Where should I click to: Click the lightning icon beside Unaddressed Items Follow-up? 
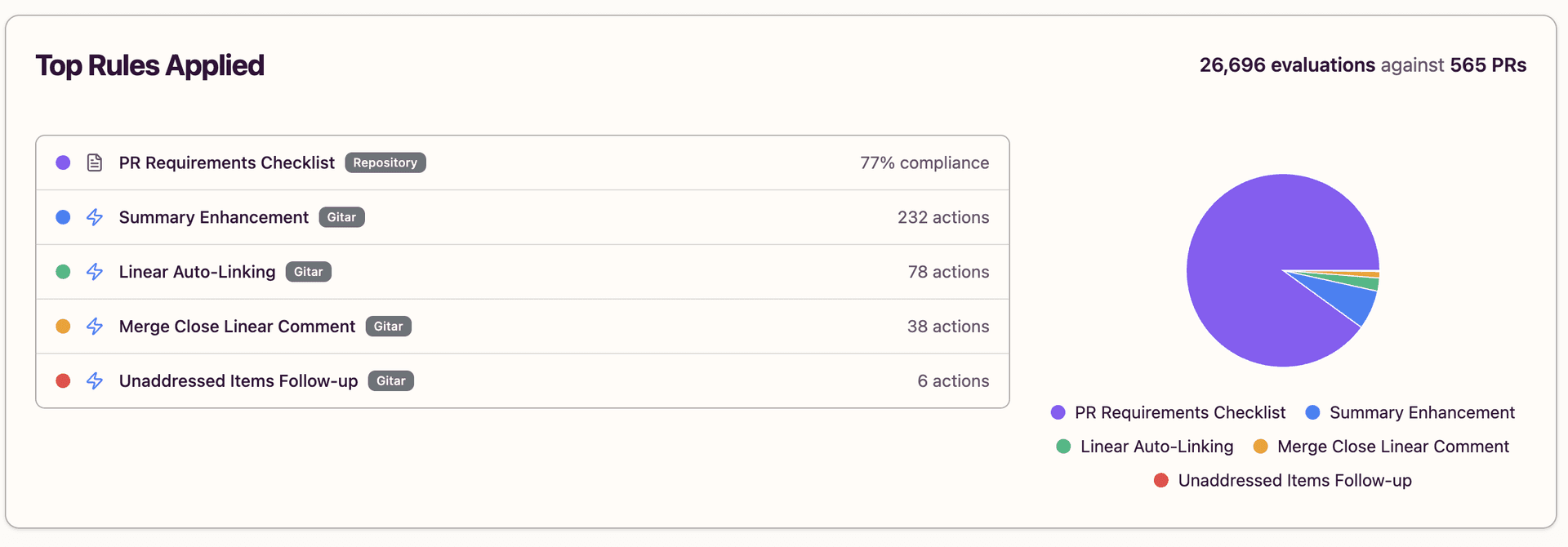click(94, 380)
